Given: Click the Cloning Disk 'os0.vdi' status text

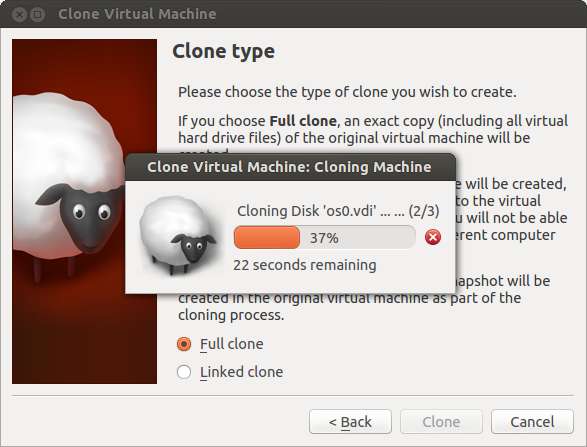Looking at the screenshot, I should (x=338, y=211).
